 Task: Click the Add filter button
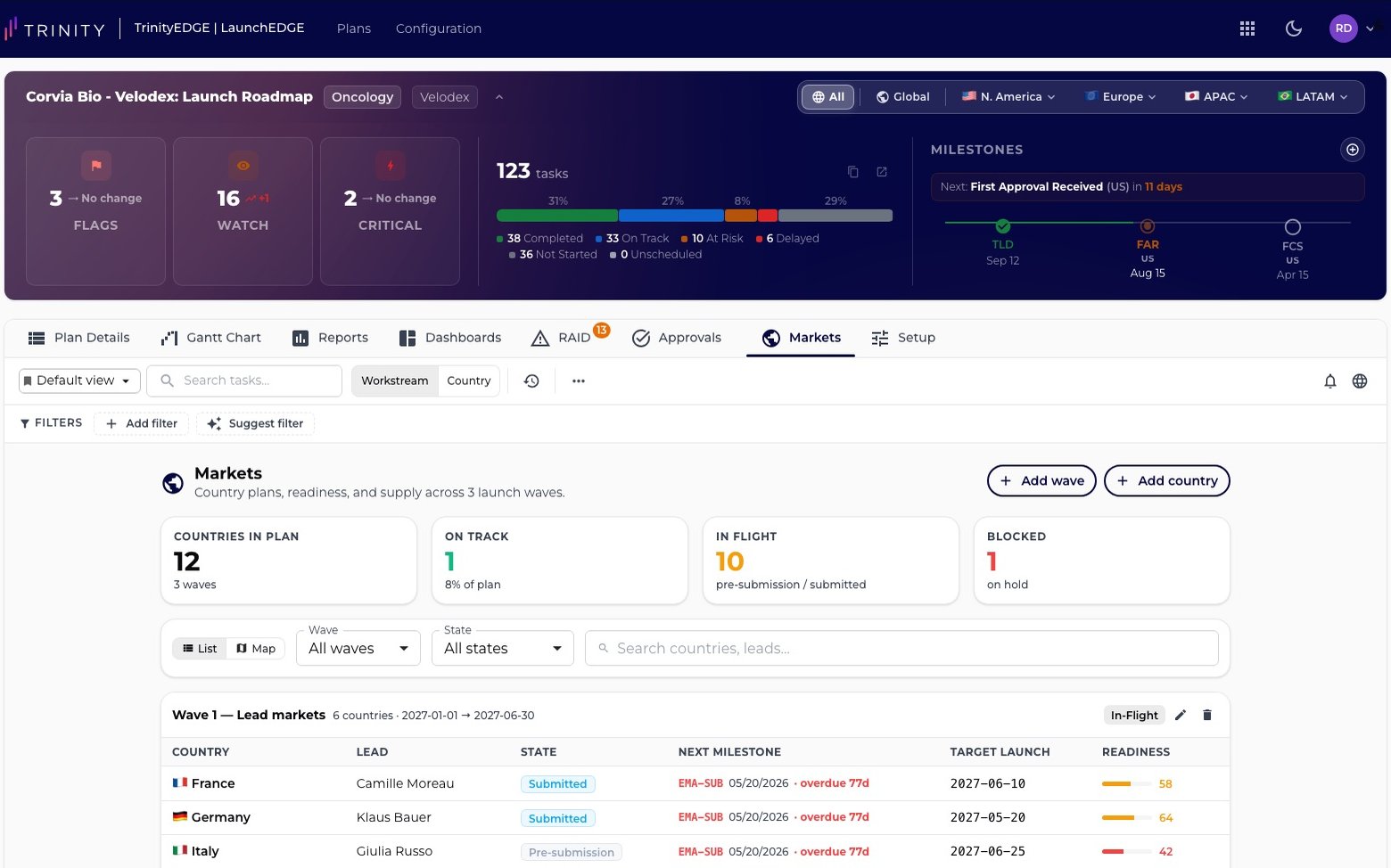click(141, 423)
